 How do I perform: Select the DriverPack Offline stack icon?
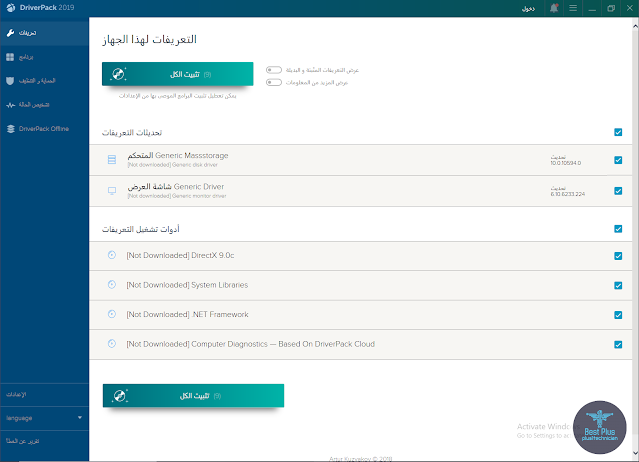click(x=11, y=129)
